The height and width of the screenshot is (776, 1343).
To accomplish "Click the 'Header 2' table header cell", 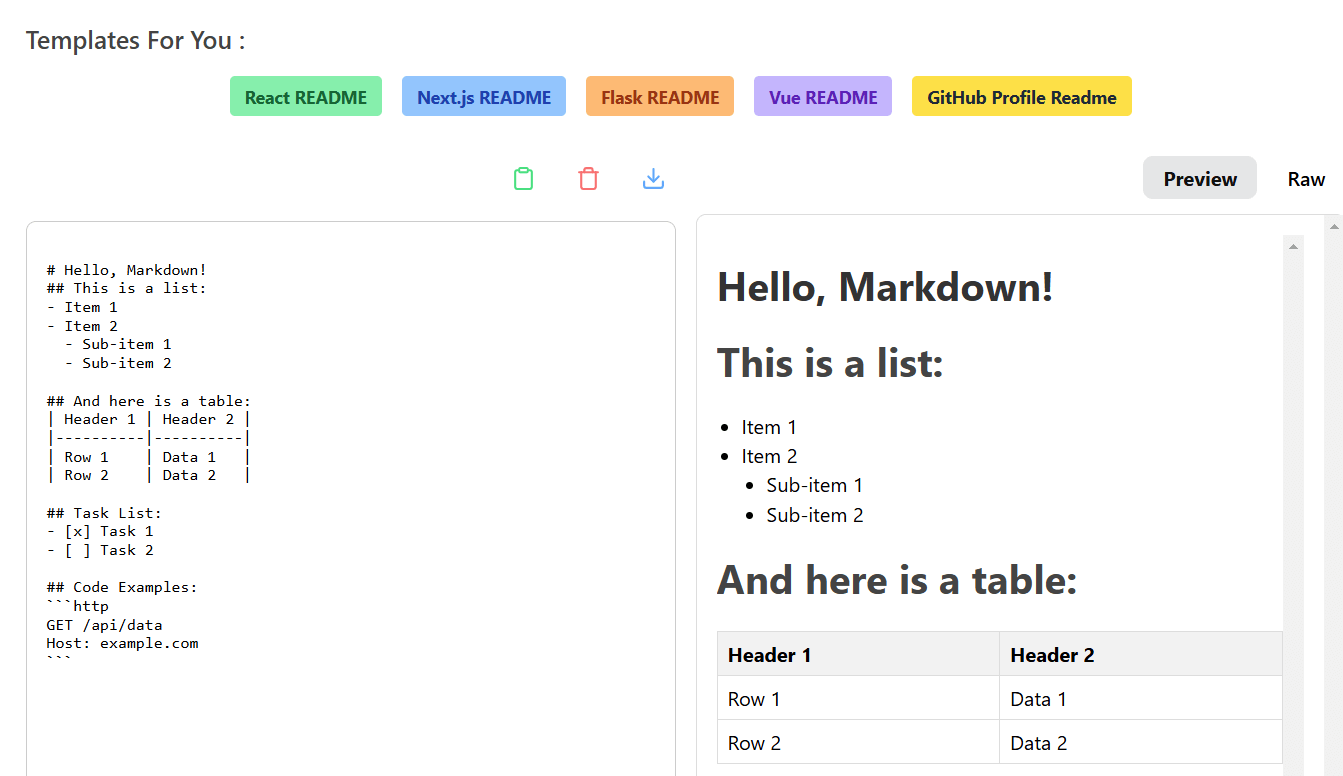I will coord(1141,654).
